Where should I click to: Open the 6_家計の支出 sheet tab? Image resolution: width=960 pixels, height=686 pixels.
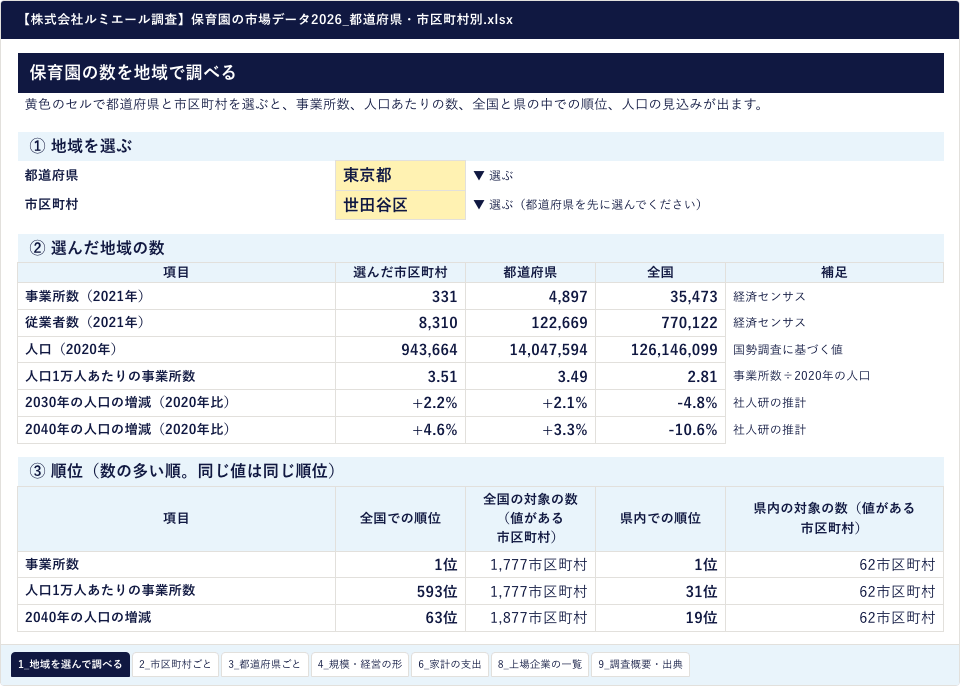pyautogui.click(x=450, y=664)
